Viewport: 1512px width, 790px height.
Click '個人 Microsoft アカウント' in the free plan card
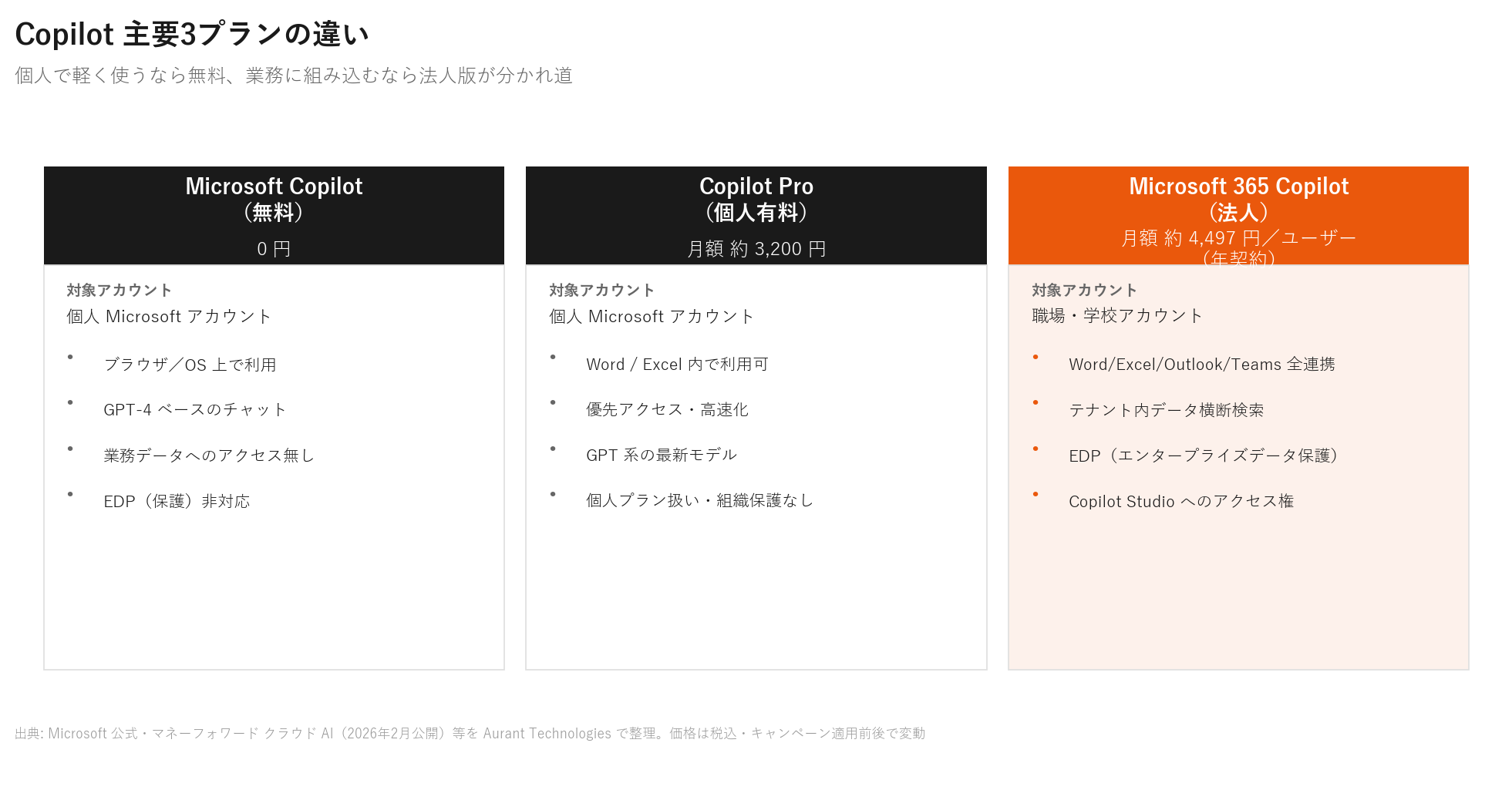[169, 316]
